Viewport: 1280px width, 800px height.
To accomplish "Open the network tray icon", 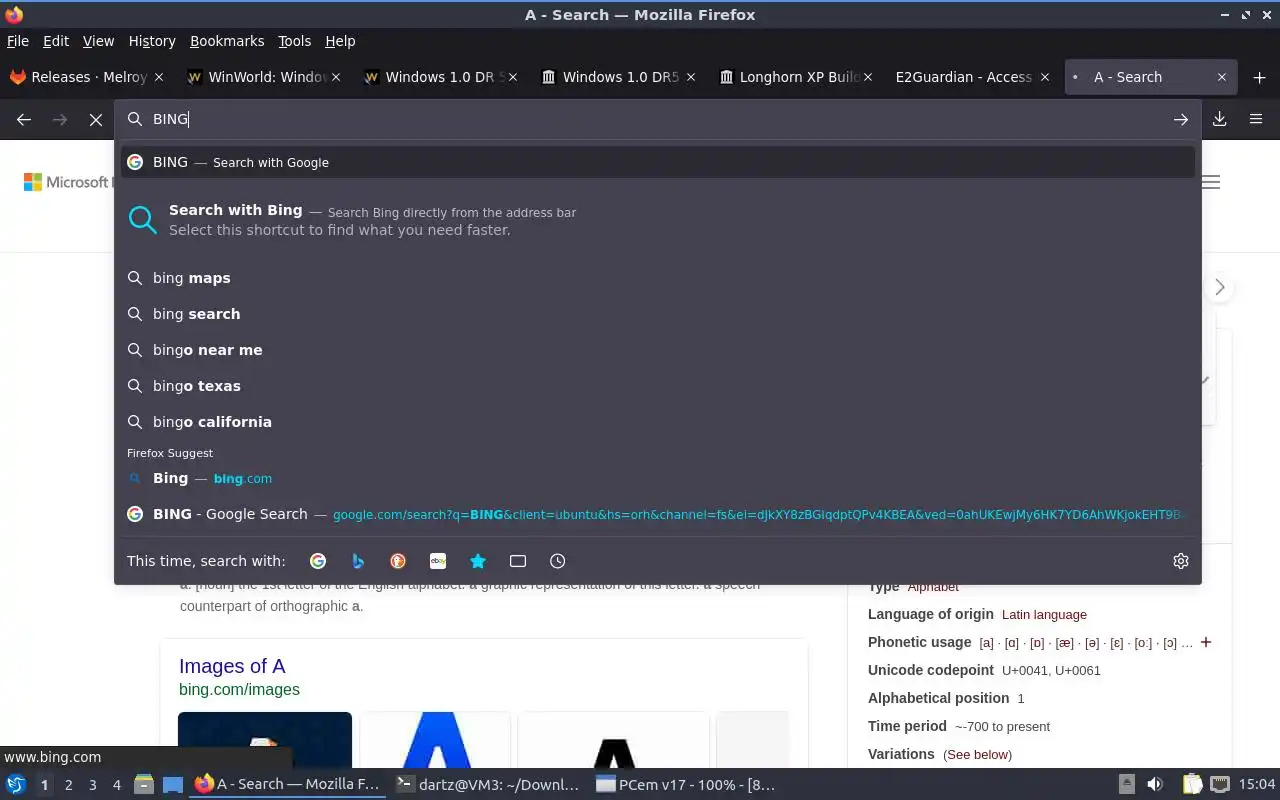I will (x=1220, y=784).
